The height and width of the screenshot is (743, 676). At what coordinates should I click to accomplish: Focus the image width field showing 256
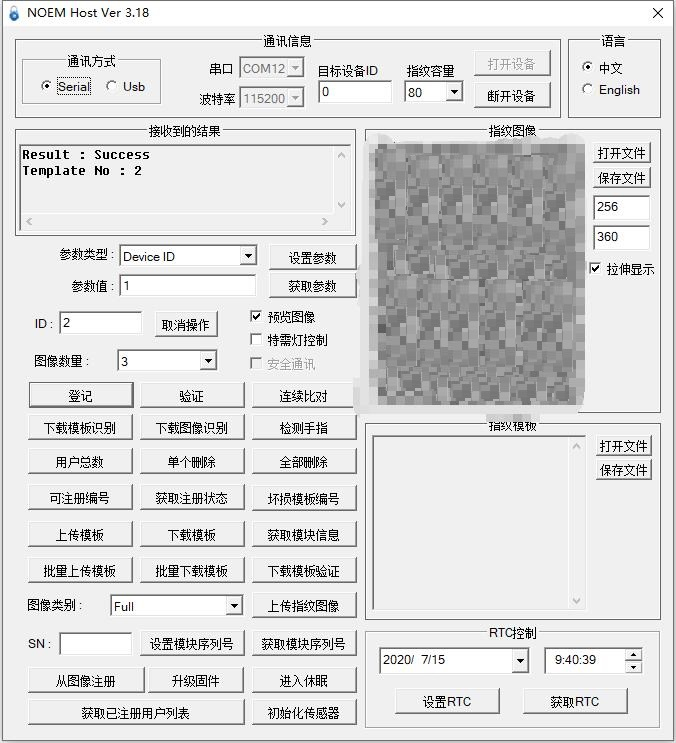(x=622, y=207)
